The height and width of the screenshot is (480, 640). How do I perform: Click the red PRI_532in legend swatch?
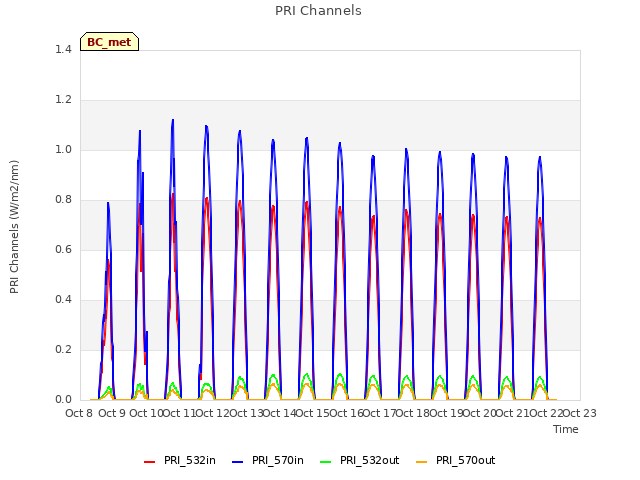(149, 462)
